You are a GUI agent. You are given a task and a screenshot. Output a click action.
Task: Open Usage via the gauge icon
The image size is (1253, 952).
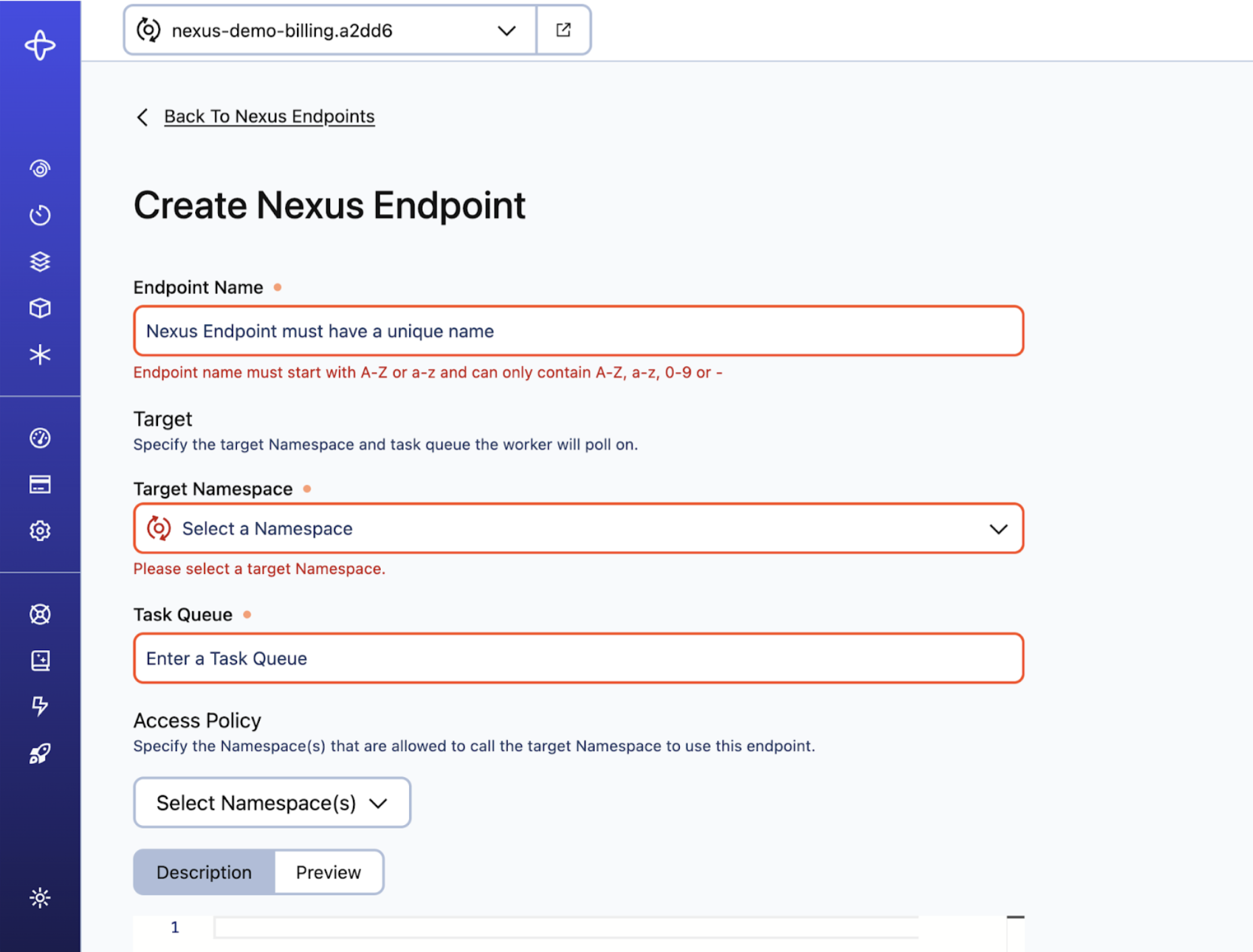(x=41, y=438)
